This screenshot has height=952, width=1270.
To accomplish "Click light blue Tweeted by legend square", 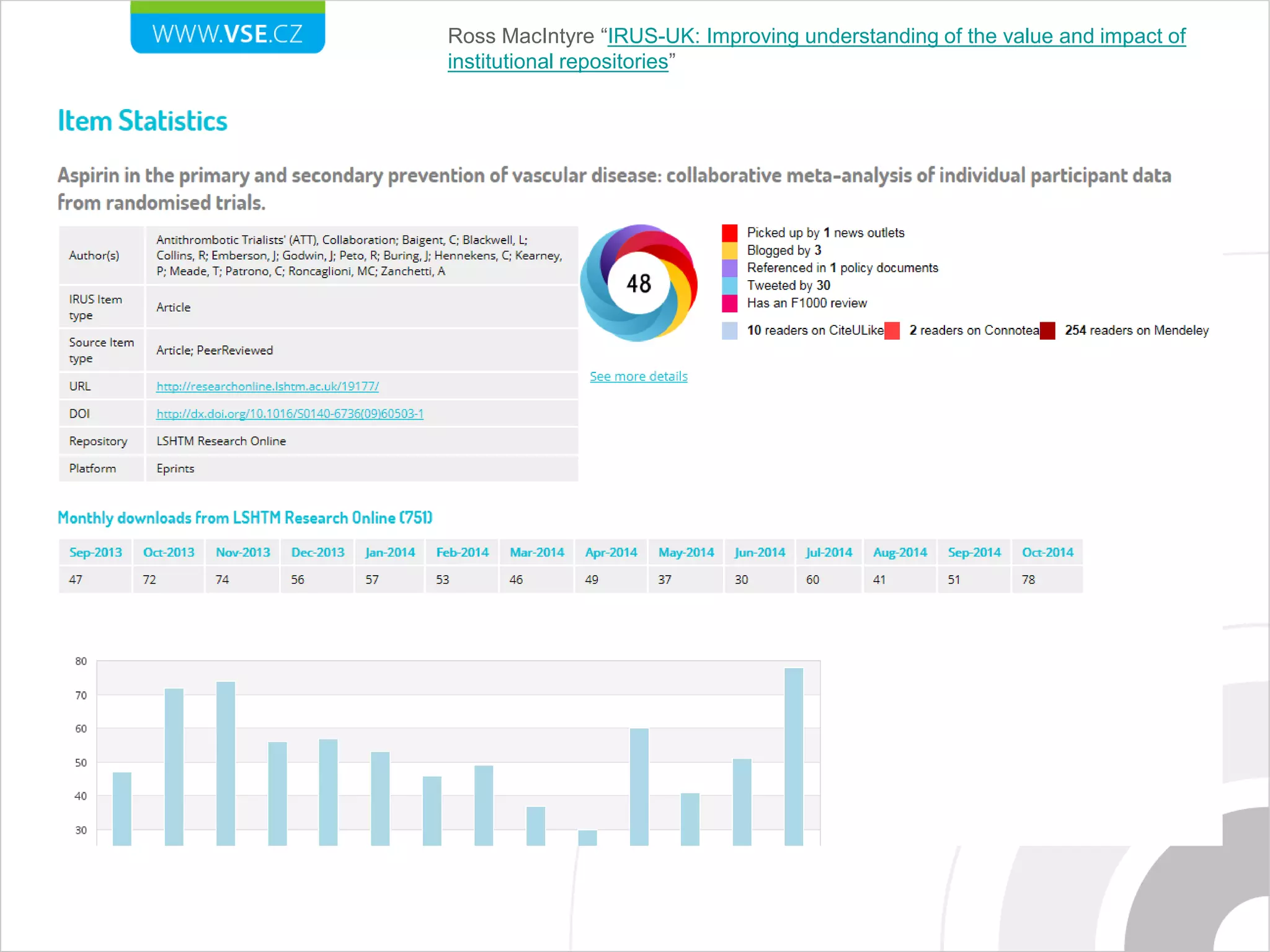I will click(730, 285).
